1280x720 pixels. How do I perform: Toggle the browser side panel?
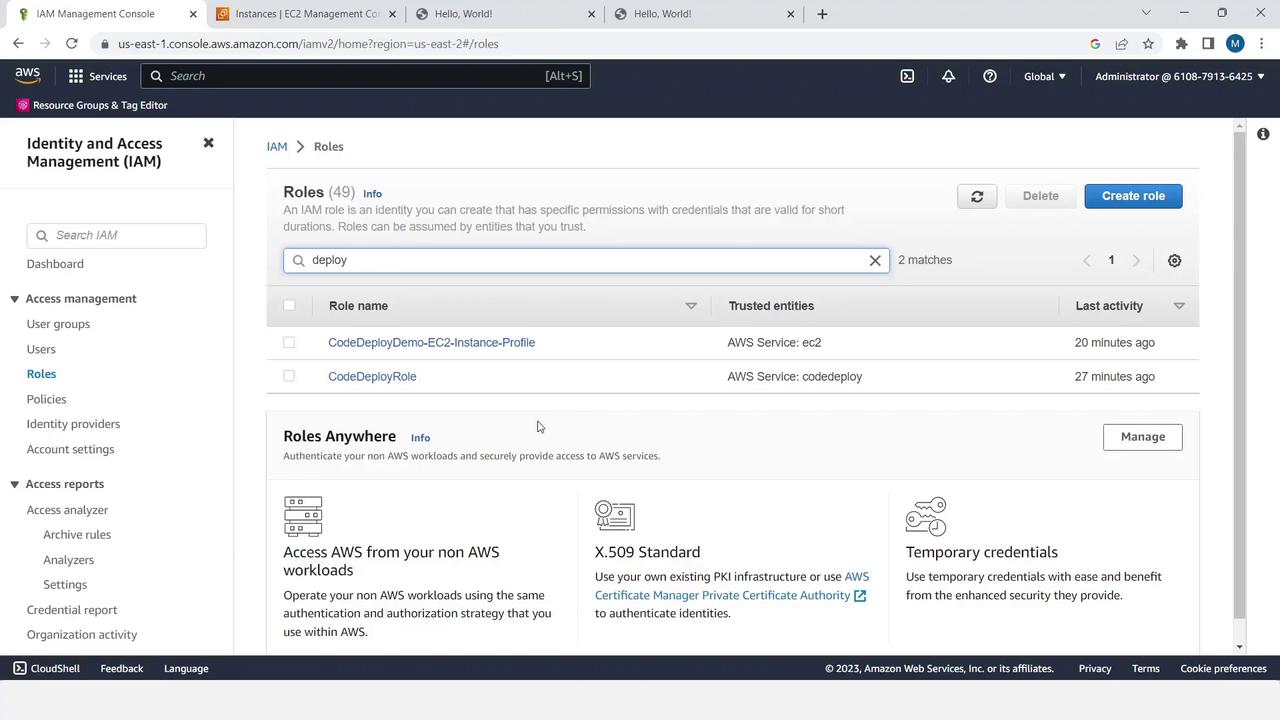(1208, 44)
